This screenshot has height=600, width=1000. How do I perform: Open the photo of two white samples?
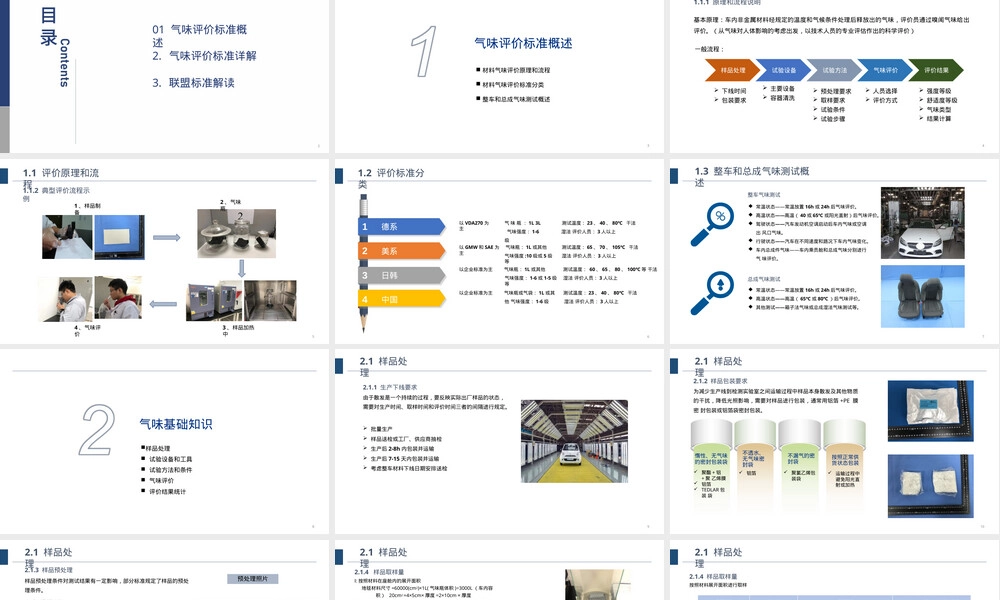[x=930, y=485]
